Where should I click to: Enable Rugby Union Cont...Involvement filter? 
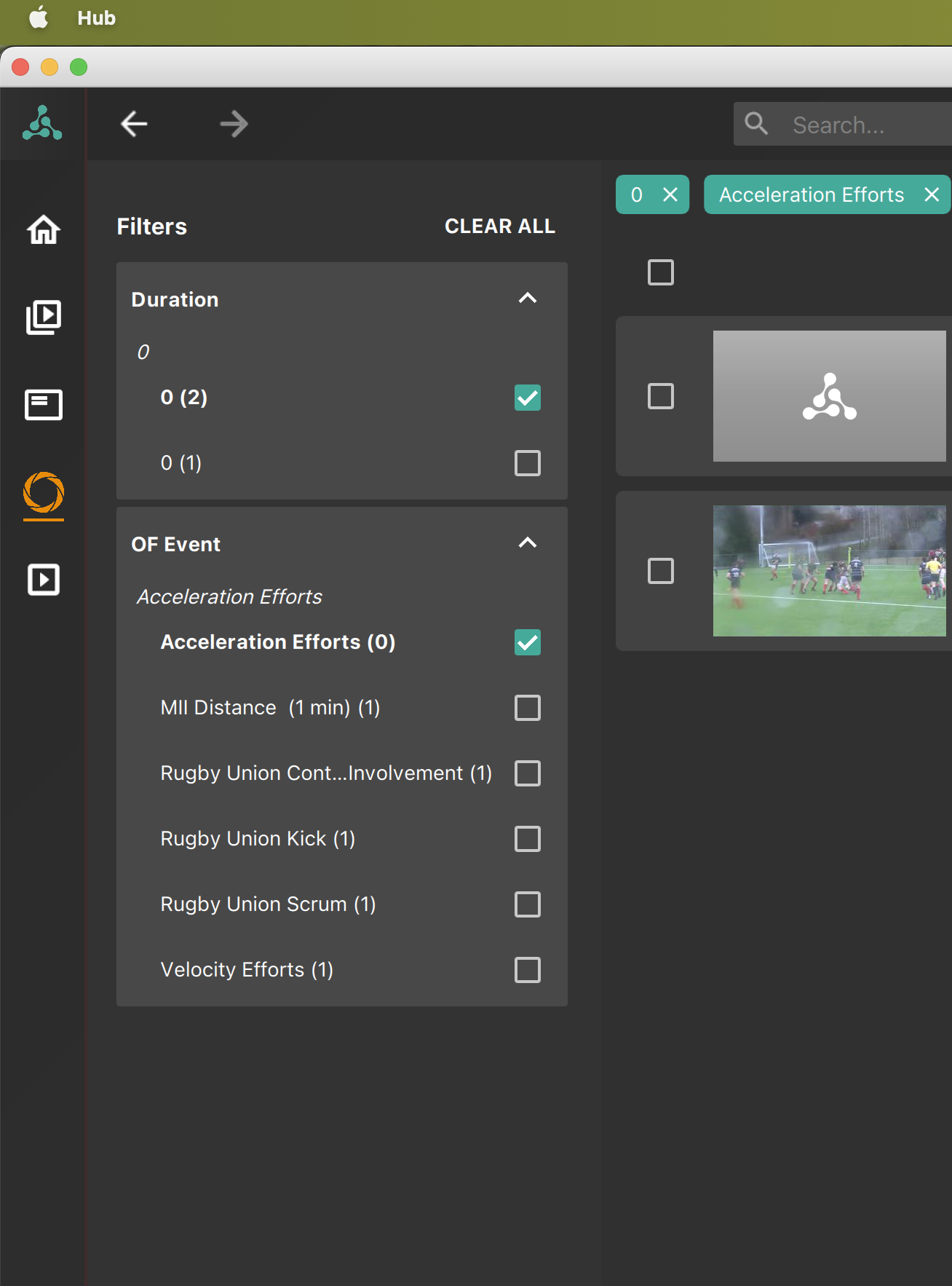tap(528, 773)
